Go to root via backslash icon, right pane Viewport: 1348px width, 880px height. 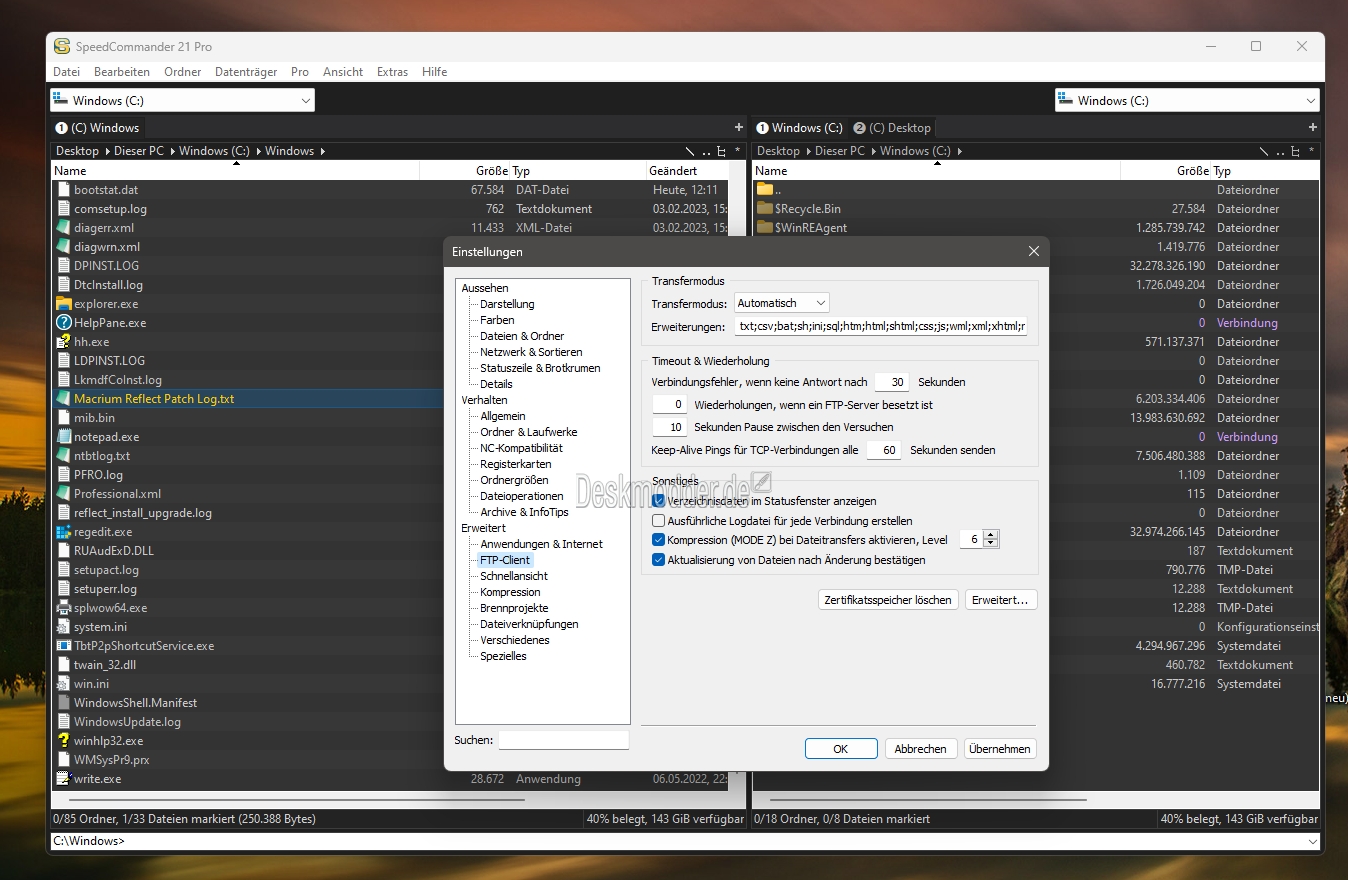coord(1263,151)
